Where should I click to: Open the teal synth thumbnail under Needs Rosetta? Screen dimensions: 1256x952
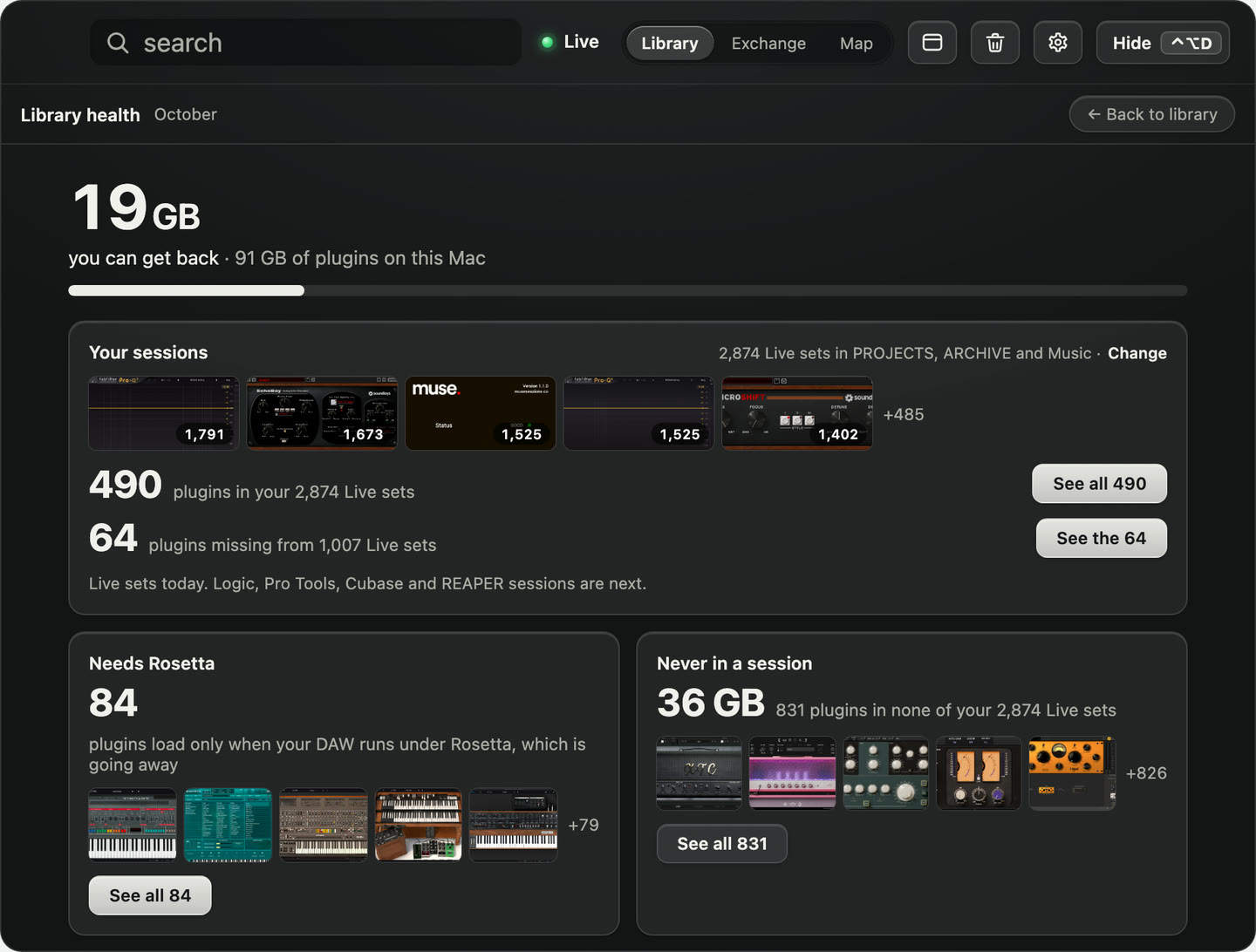tap(228, 825)
